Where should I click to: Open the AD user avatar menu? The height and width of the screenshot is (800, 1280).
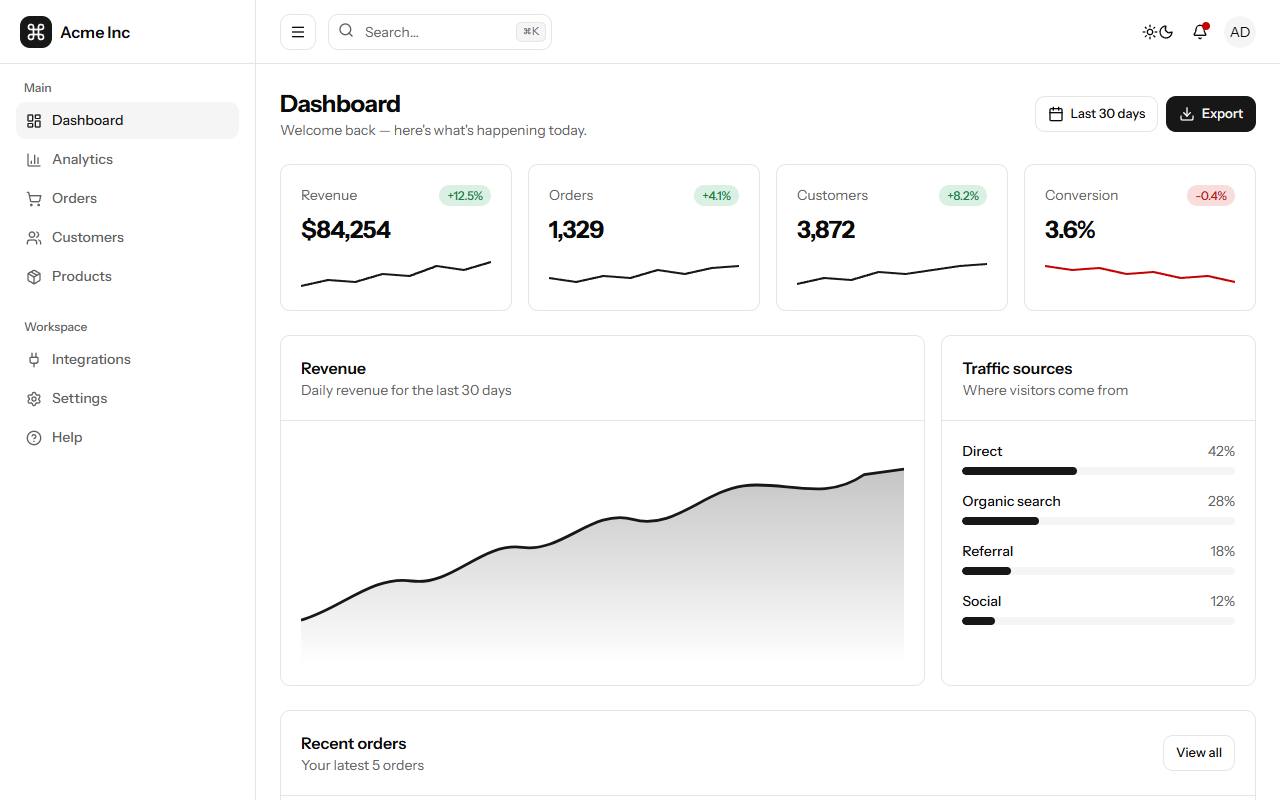tap(1240, 32)
